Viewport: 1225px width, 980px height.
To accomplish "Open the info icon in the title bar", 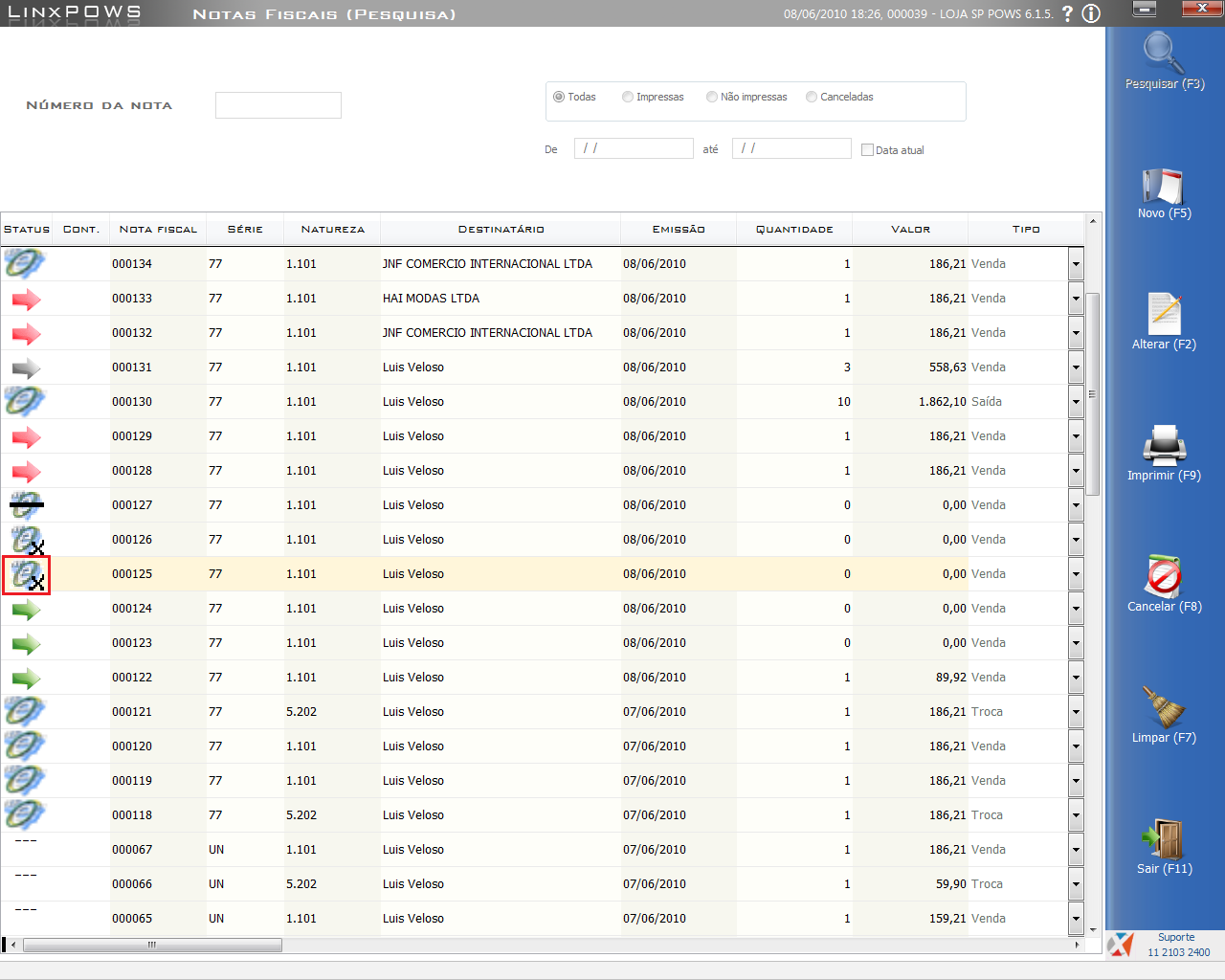I will click(x=1091, y=13).
